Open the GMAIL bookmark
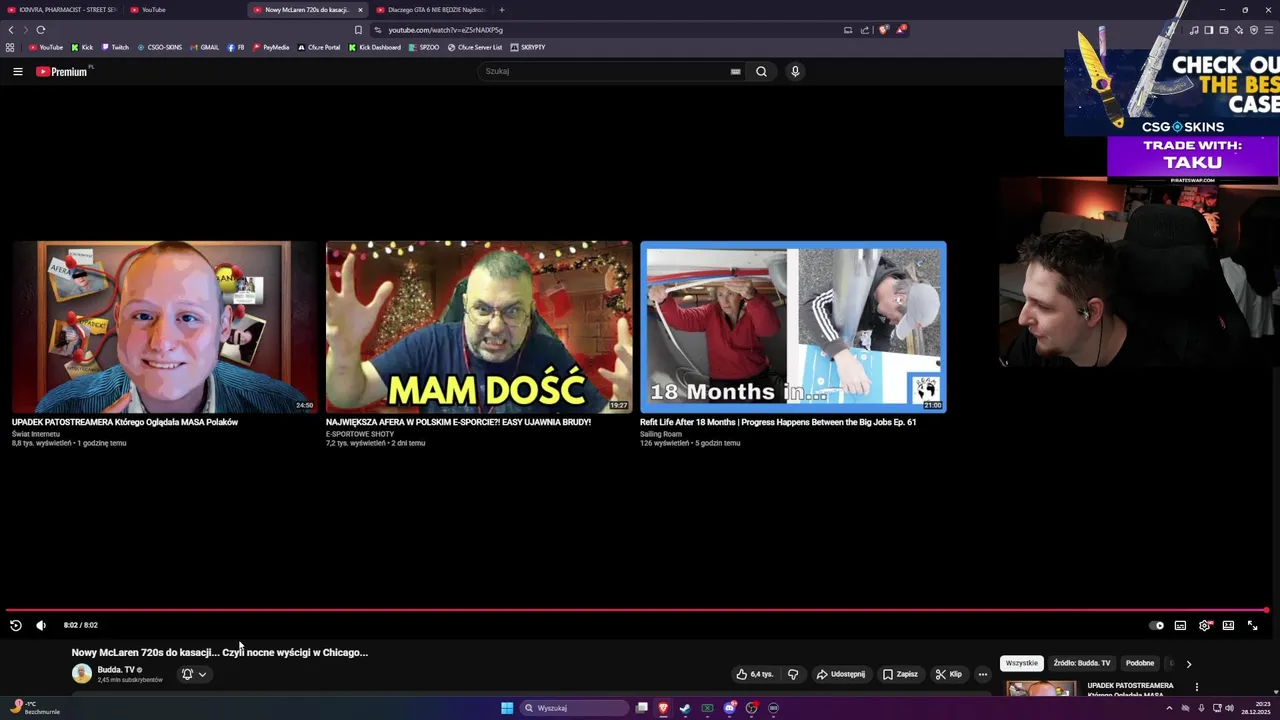 click(204, 47)
